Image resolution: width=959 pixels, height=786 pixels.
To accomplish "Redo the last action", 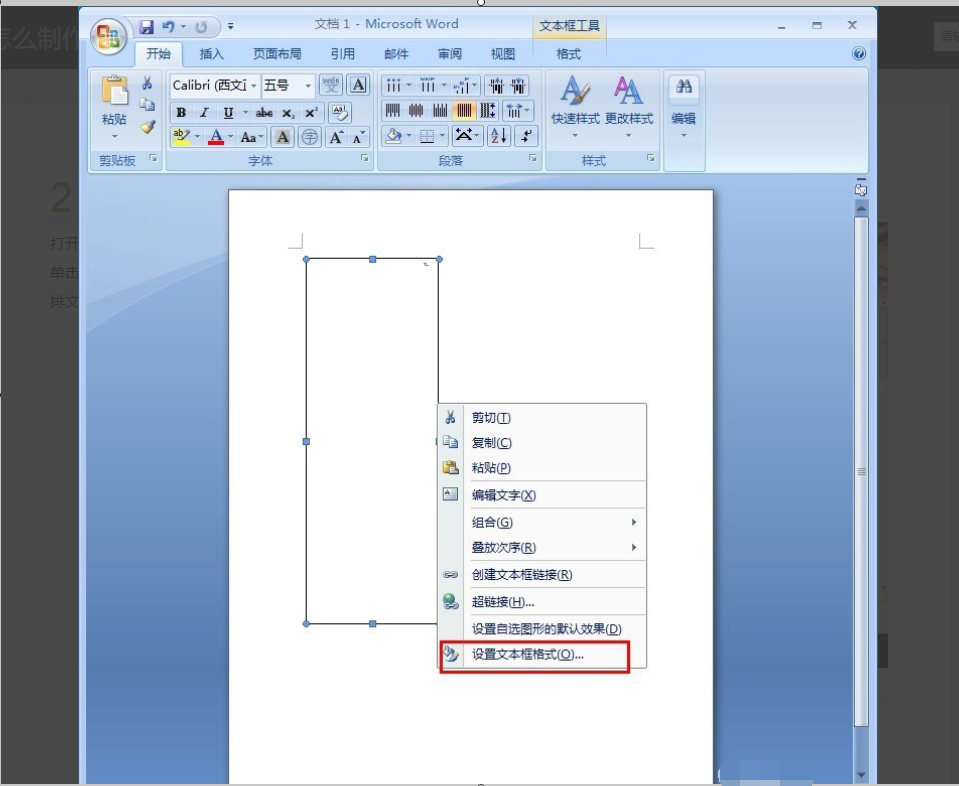I will click(201, 26).
